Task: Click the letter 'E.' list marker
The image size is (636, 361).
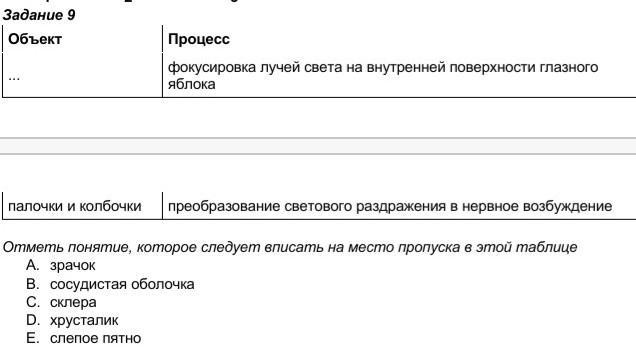Action: (32, 338)
